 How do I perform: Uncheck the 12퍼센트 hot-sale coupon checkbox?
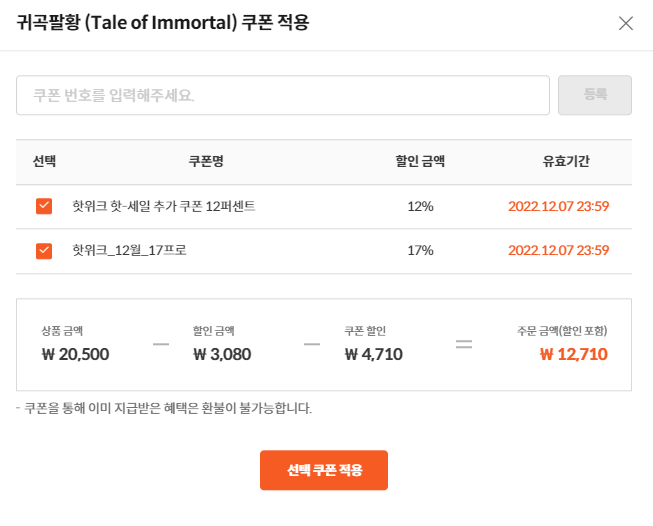click(44, 206)
